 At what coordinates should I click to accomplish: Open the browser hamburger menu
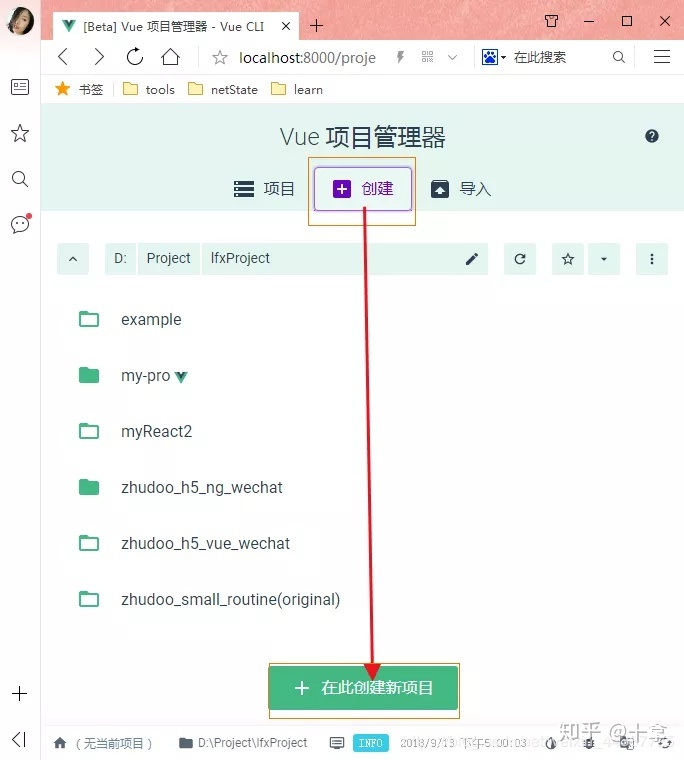[662, 57]
